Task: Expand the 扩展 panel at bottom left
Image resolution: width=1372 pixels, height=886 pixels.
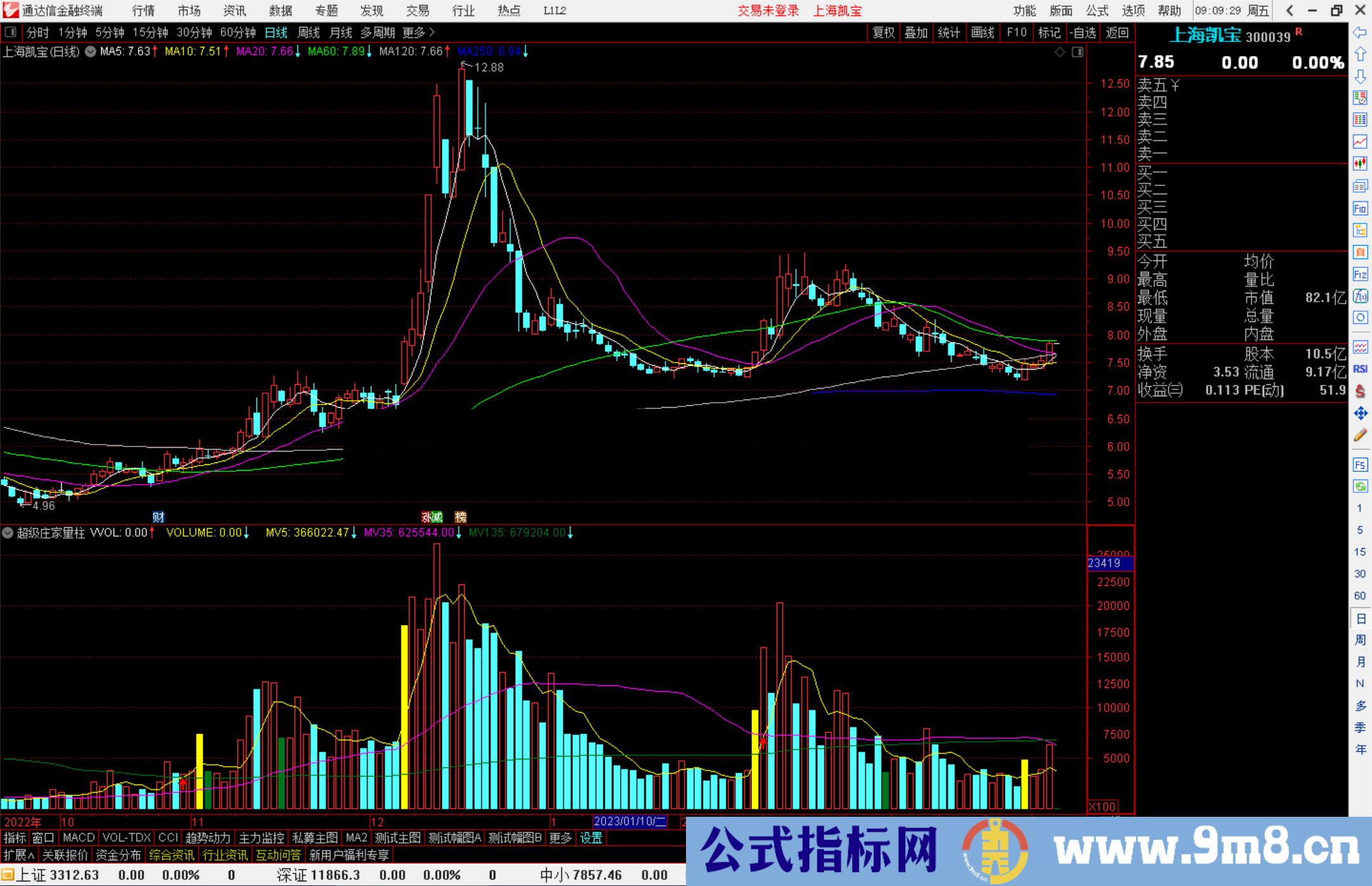Action: pos(19,856)
